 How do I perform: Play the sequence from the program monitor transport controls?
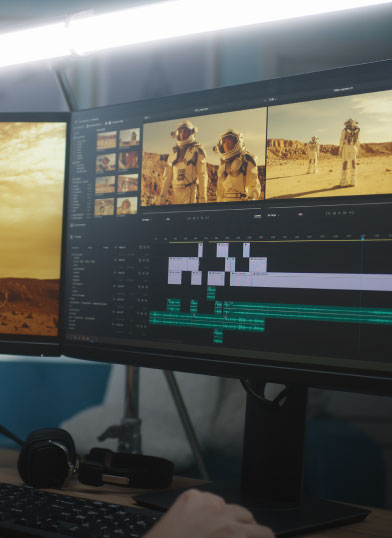coord(339,213)
